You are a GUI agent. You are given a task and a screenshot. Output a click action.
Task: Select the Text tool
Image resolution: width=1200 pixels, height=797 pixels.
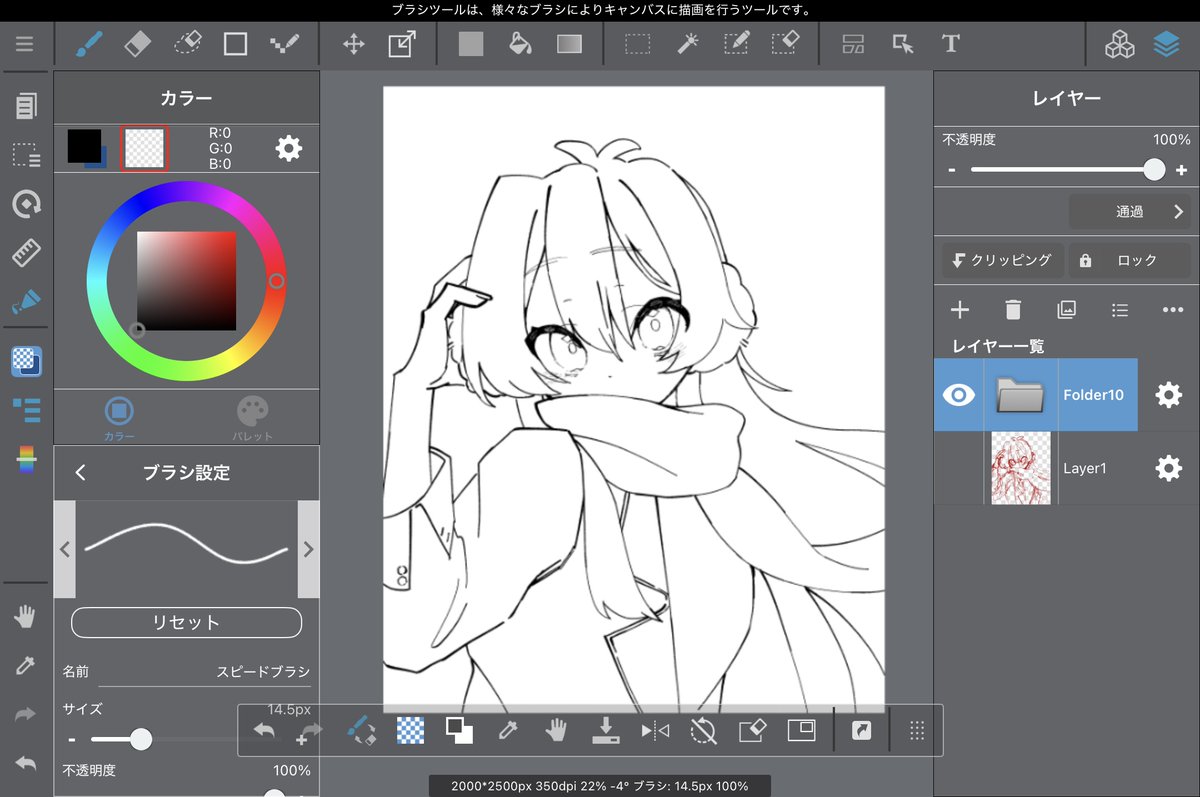coord(951,44)
